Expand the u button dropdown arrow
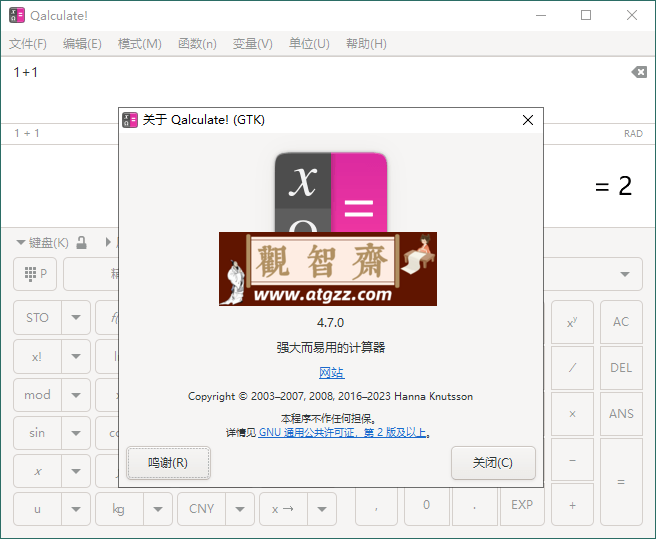This screenshot has height=539, width=656. tap(76, 509)
